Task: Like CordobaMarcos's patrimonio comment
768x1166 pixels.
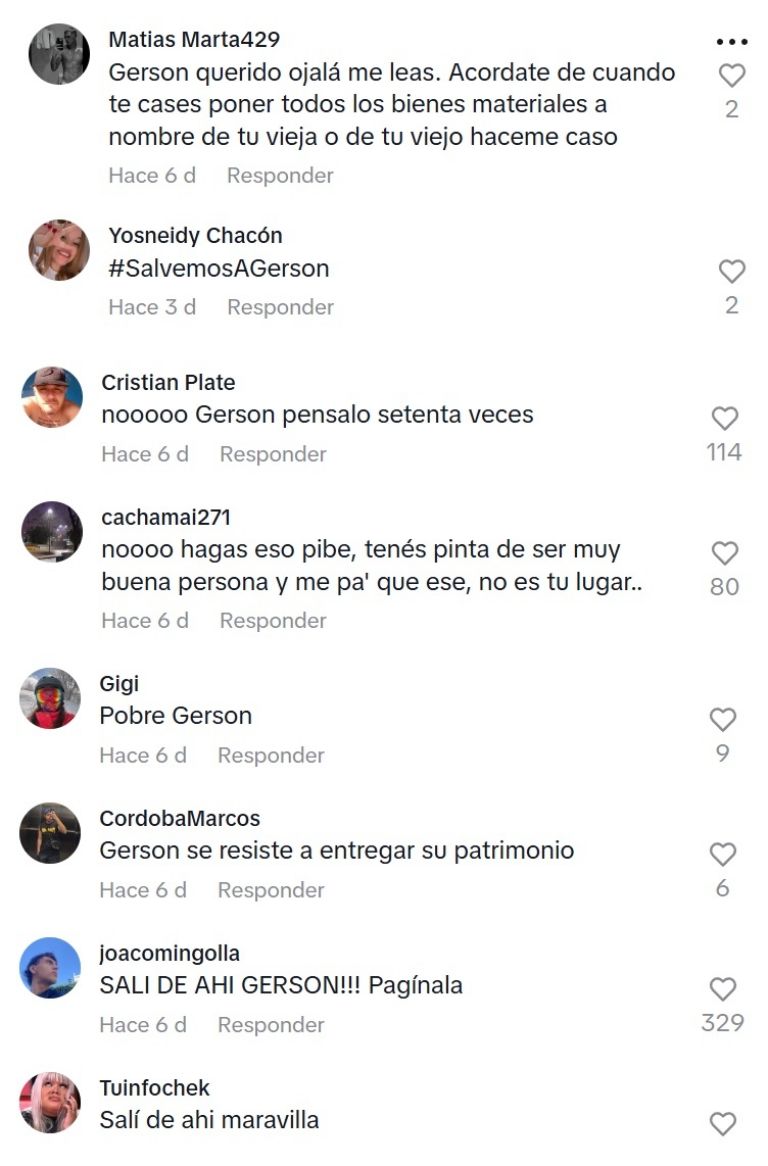Action: coord(723,854)
